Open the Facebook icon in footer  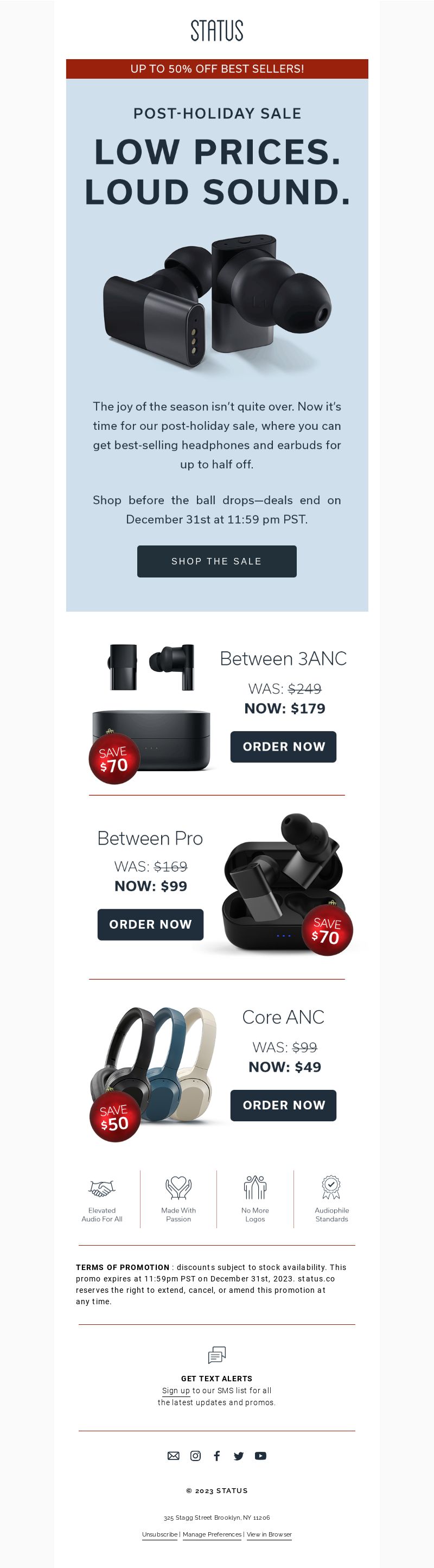pyautogui.click(x=216, y=1456)
